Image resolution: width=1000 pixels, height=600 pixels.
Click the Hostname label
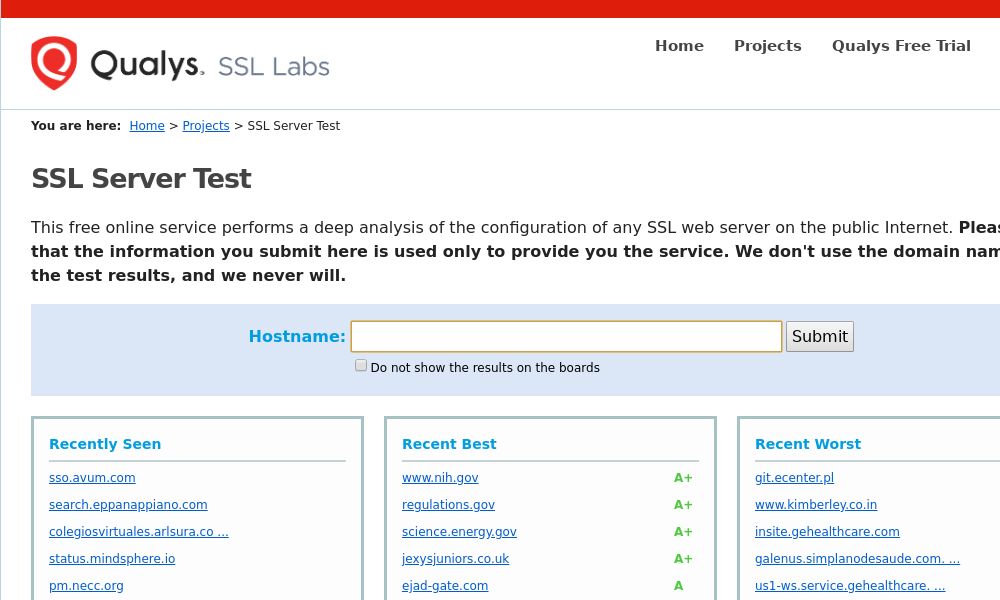tap(297, 336)
